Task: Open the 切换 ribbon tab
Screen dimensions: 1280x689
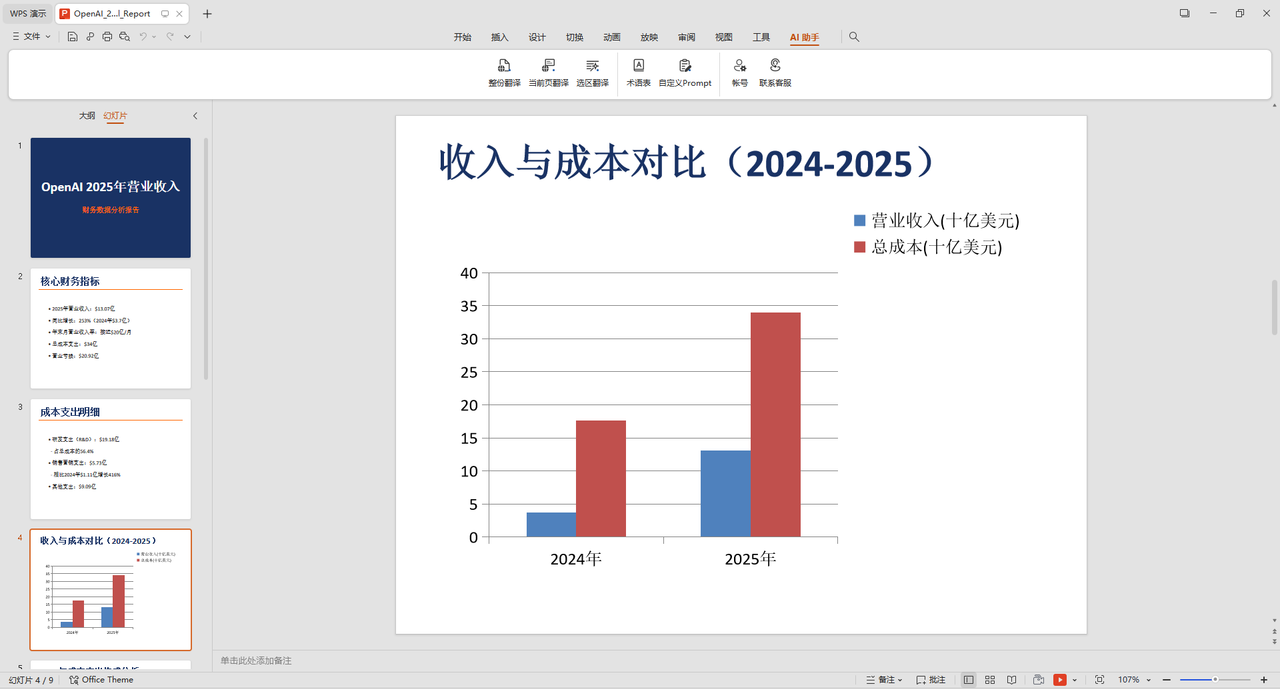Action: 574,37
